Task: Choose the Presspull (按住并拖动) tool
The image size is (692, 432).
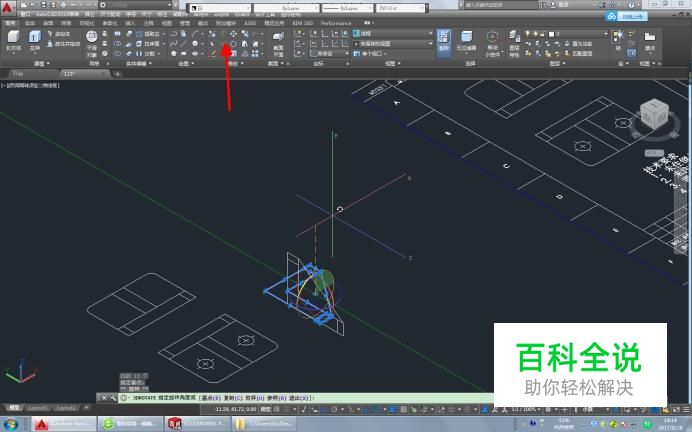Action: tap(64, 44)
